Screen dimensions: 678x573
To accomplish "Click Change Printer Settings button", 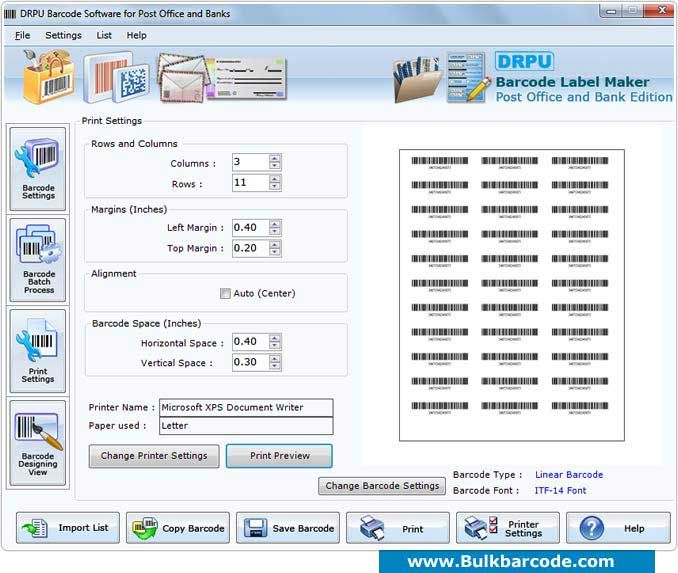I will 154,456.
